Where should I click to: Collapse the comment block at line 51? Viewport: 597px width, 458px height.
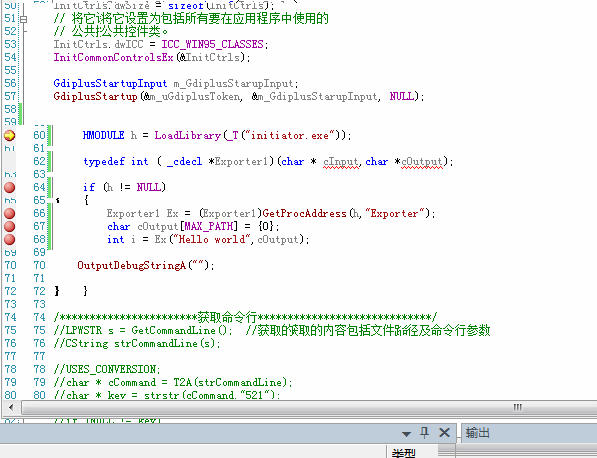coord(24,19)
